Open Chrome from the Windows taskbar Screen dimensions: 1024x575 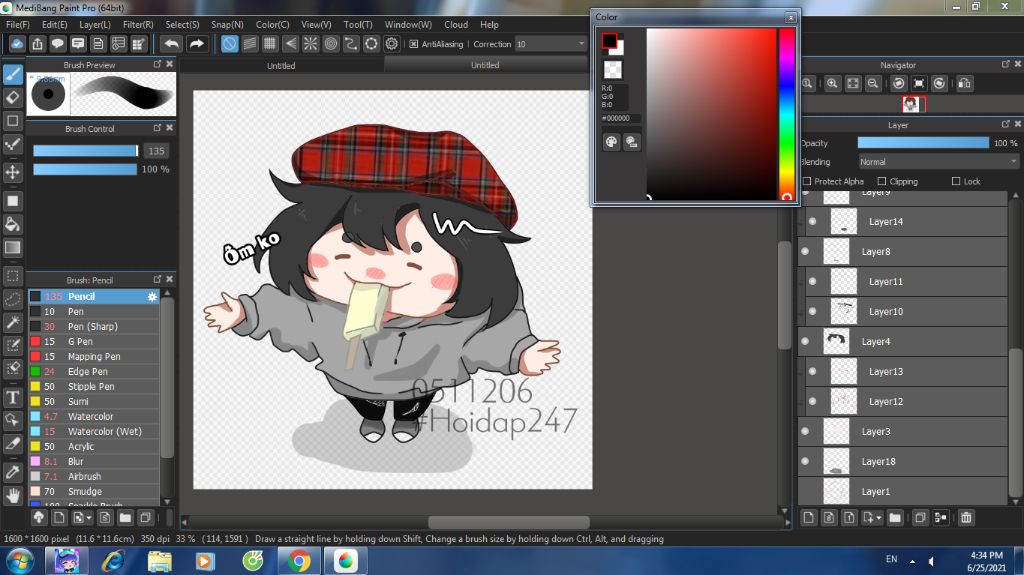tap(298, 561)
